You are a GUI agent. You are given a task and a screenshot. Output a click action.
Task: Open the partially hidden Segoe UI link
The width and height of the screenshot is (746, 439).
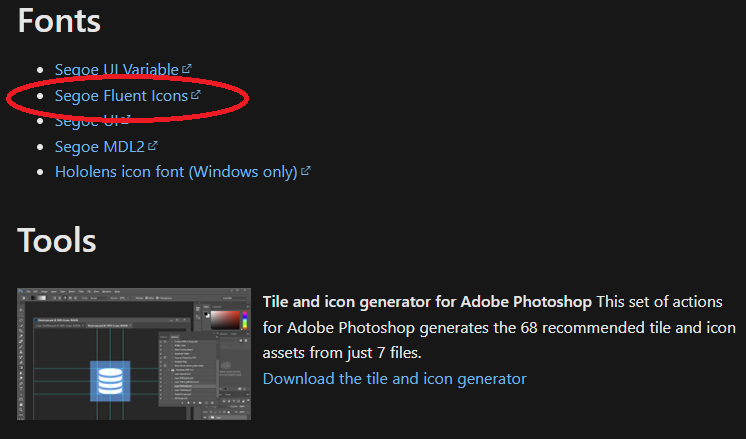click(x=88, y=121)
